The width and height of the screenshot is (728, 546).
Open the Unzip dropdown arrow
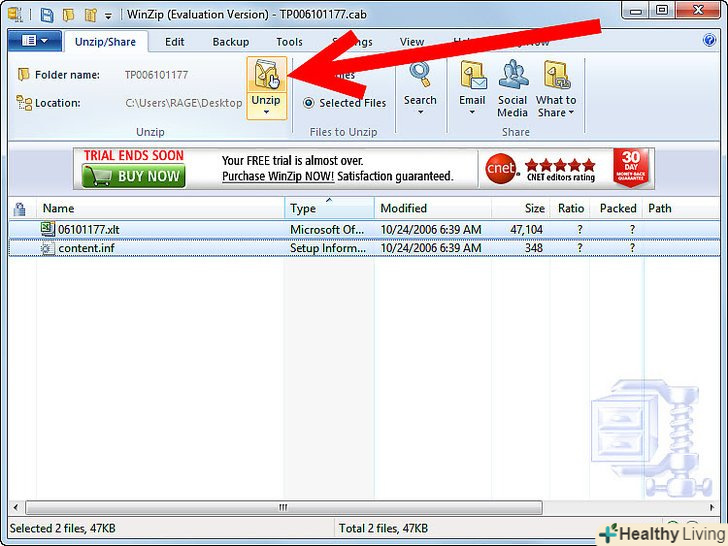click(266, 112)
